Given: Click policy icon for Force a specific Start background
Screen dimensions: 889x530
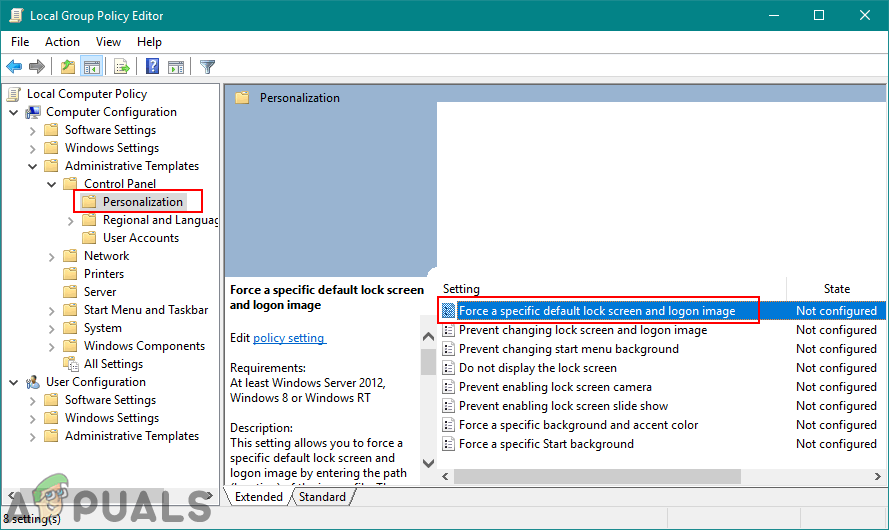Looking at the screenshot, I should coord(448,444).
